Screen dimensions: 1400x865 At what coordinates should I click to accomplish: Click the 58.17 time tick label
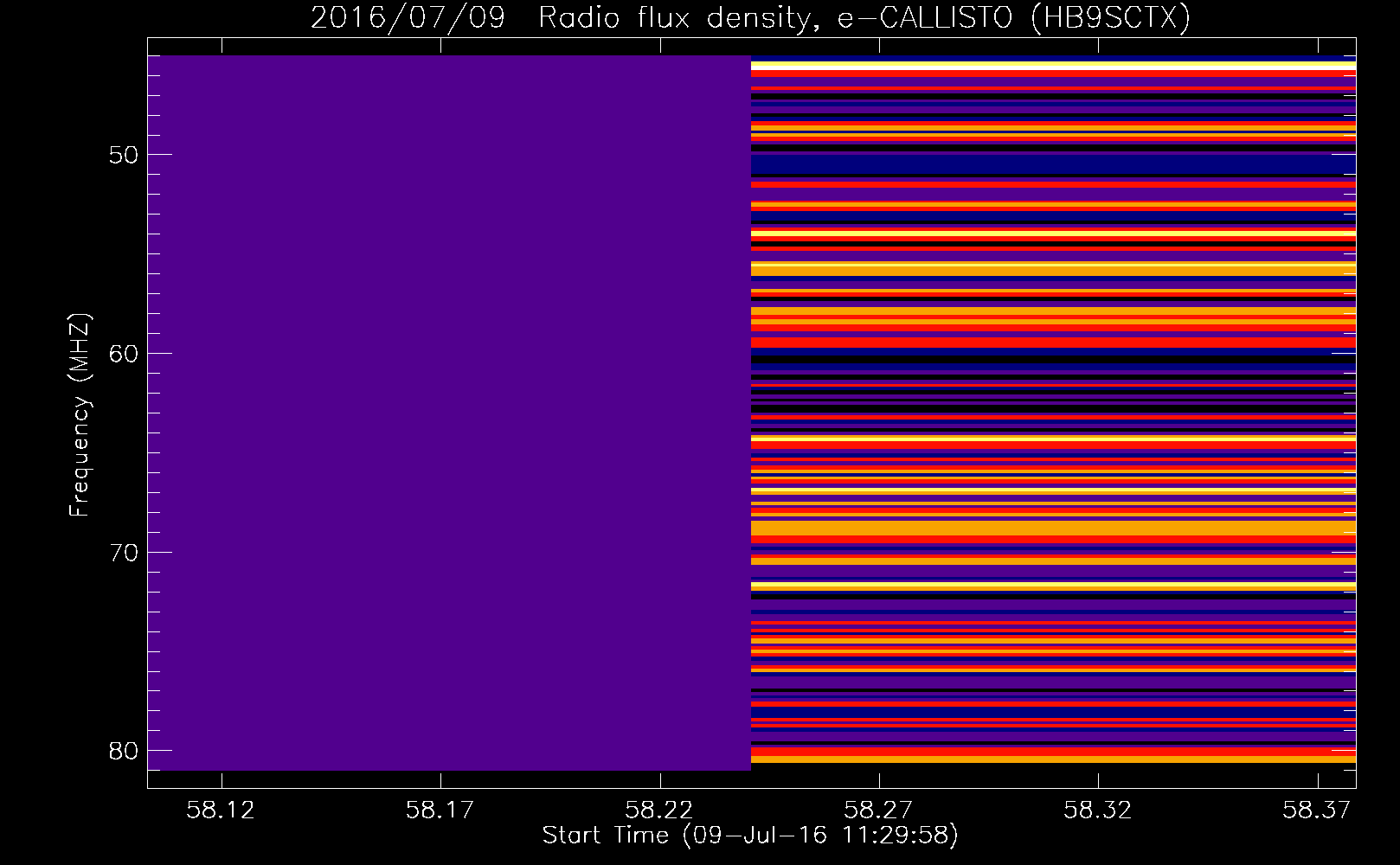tap(440, 811)
